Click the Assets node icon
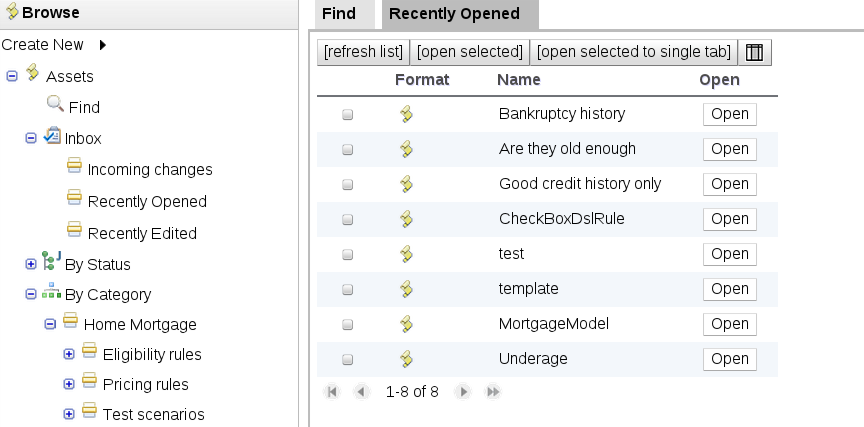Image resolution: width=864 pixels, height=427 pixels. 32,74
